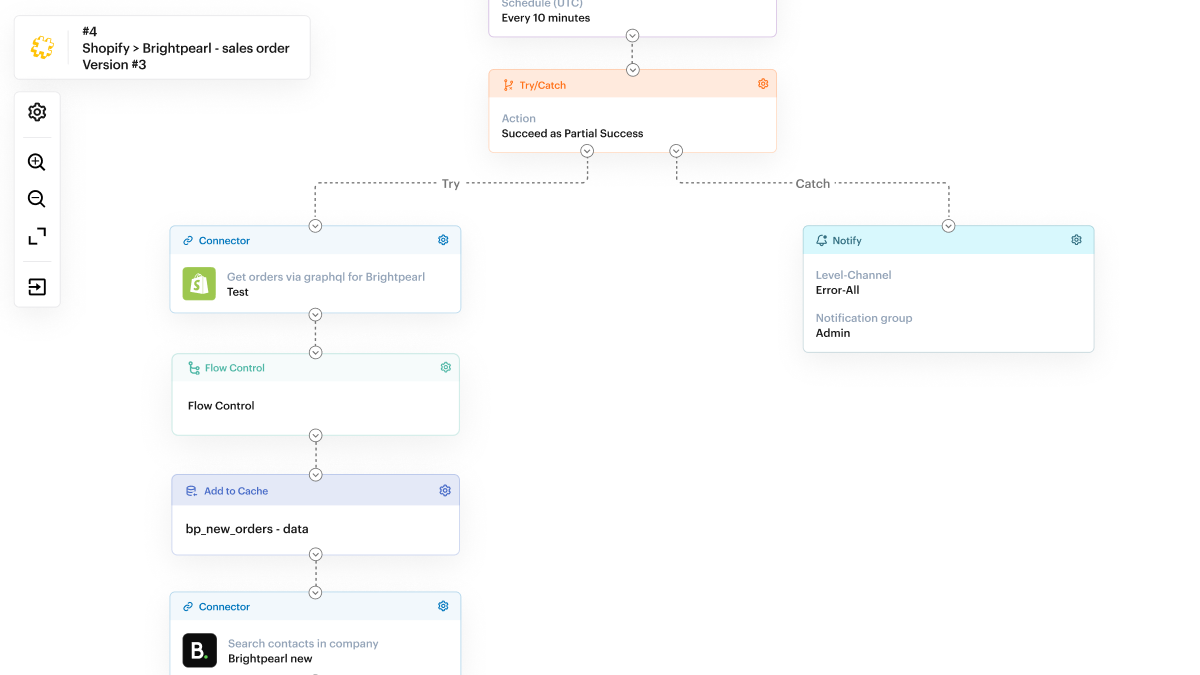Viewport: 1200px width, 675px height.
Task: Open flow settings gear in left toolbar
Action: (37, 112)
